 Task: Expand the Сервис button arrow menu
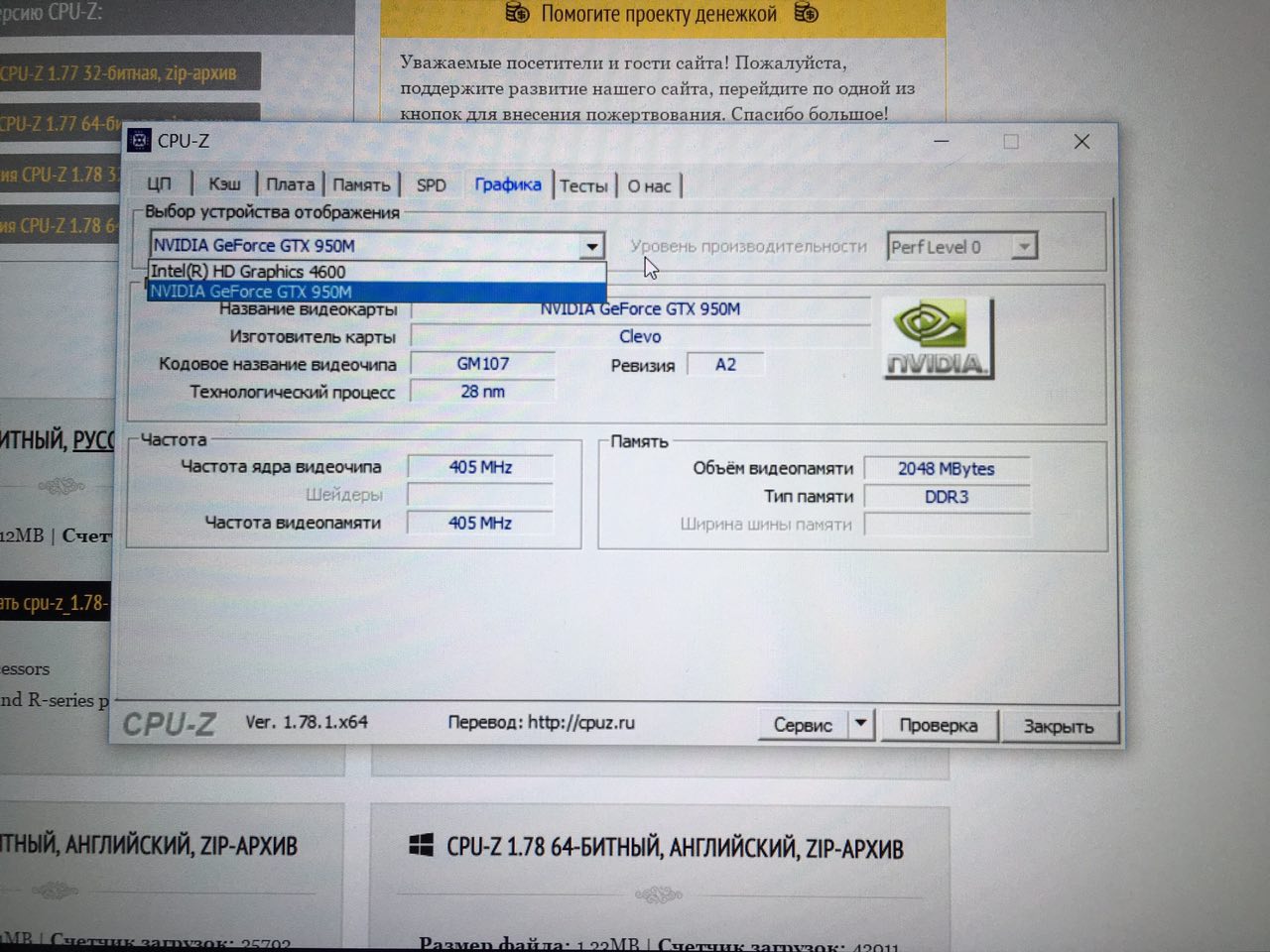pos(860,724)
